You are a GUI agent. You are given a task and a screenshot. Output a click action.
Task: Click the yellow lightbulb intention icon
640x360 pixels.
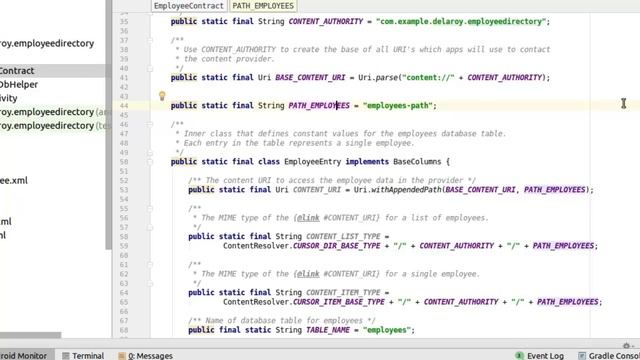coord(162,96)
